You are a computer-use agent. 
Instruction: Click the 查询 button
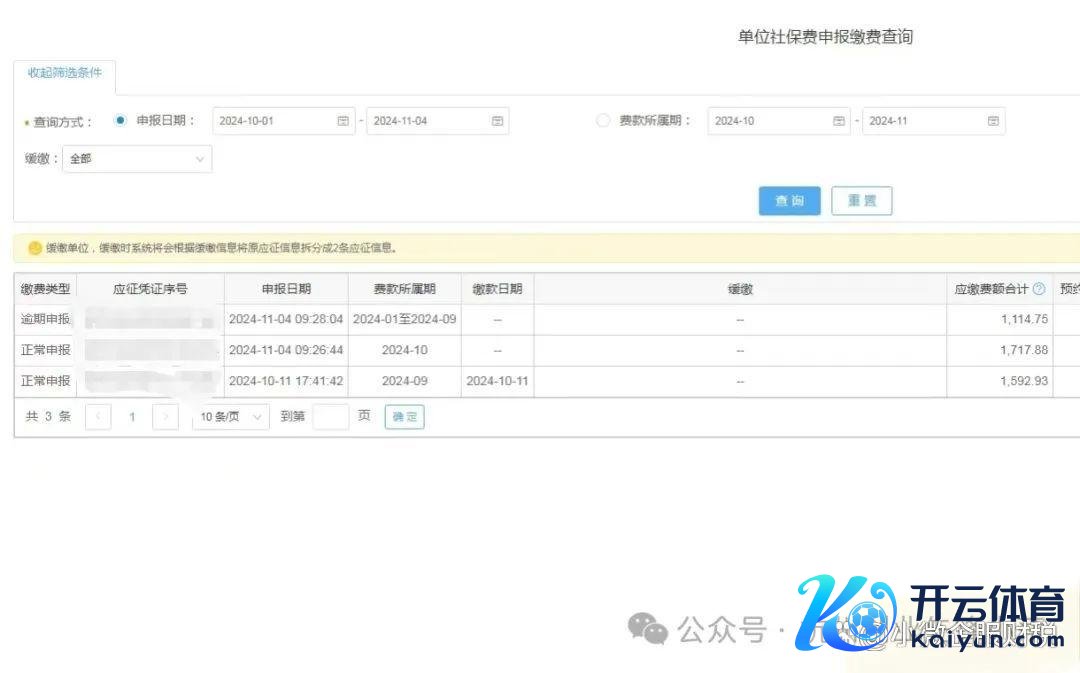click(x=789, y=201)
